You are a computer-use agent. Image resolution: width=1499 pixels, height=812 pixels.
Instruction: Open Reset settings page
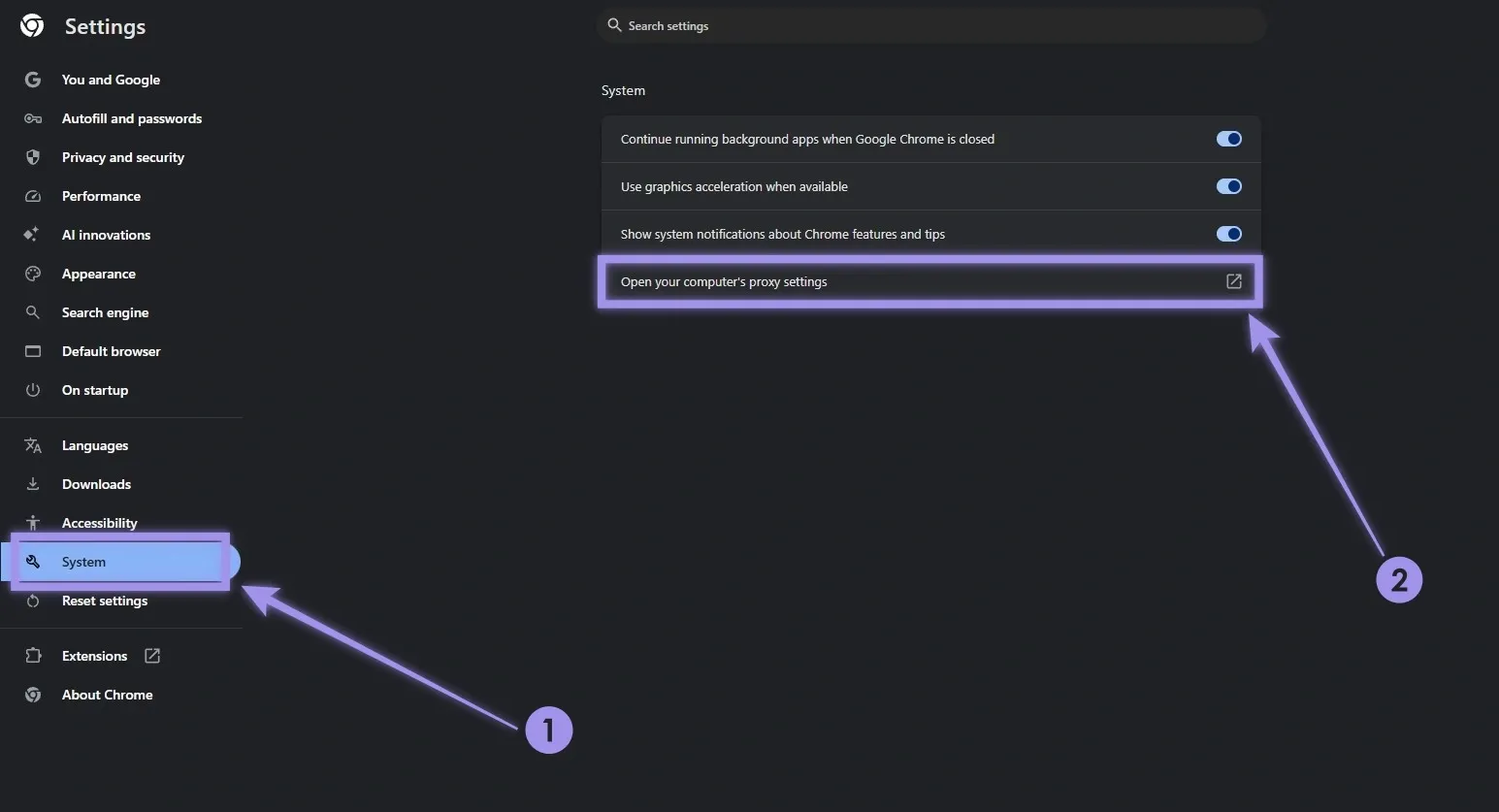[x=105, y=601]
